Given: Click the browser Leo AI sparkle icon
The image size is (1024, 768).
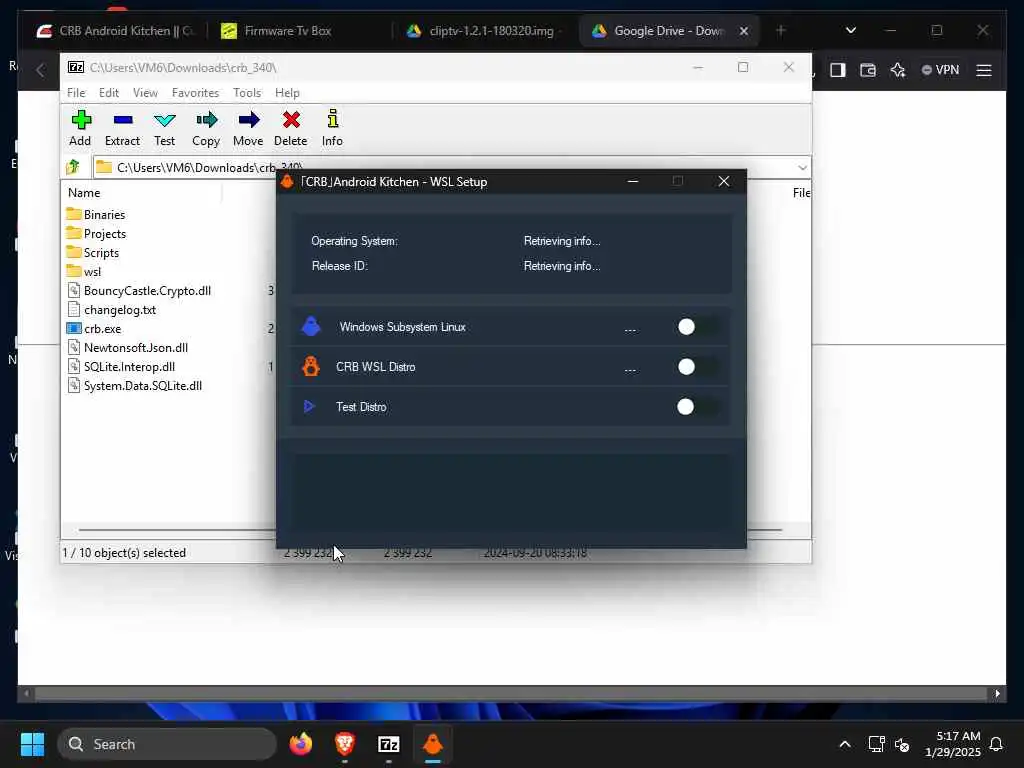Looking at the screenshot, I should pos(899,70).
